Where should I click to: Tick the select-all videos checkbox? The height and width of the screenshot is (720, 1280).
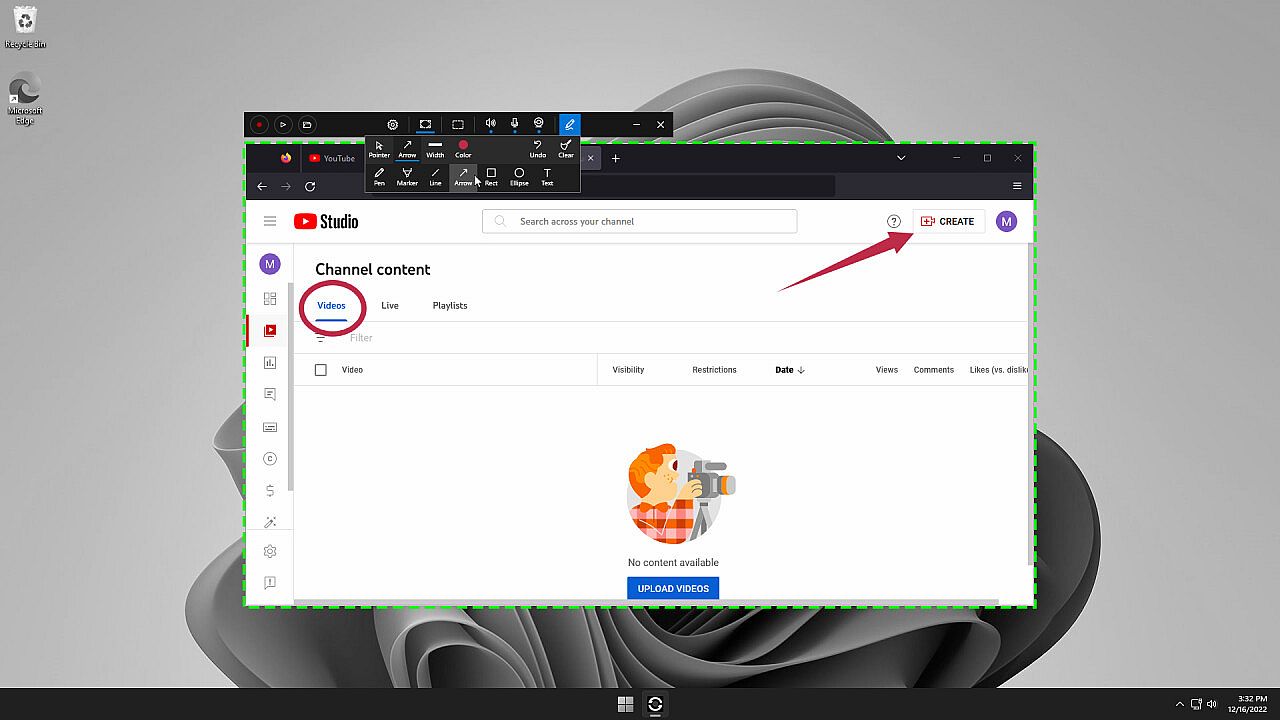(x=321, y=370)
